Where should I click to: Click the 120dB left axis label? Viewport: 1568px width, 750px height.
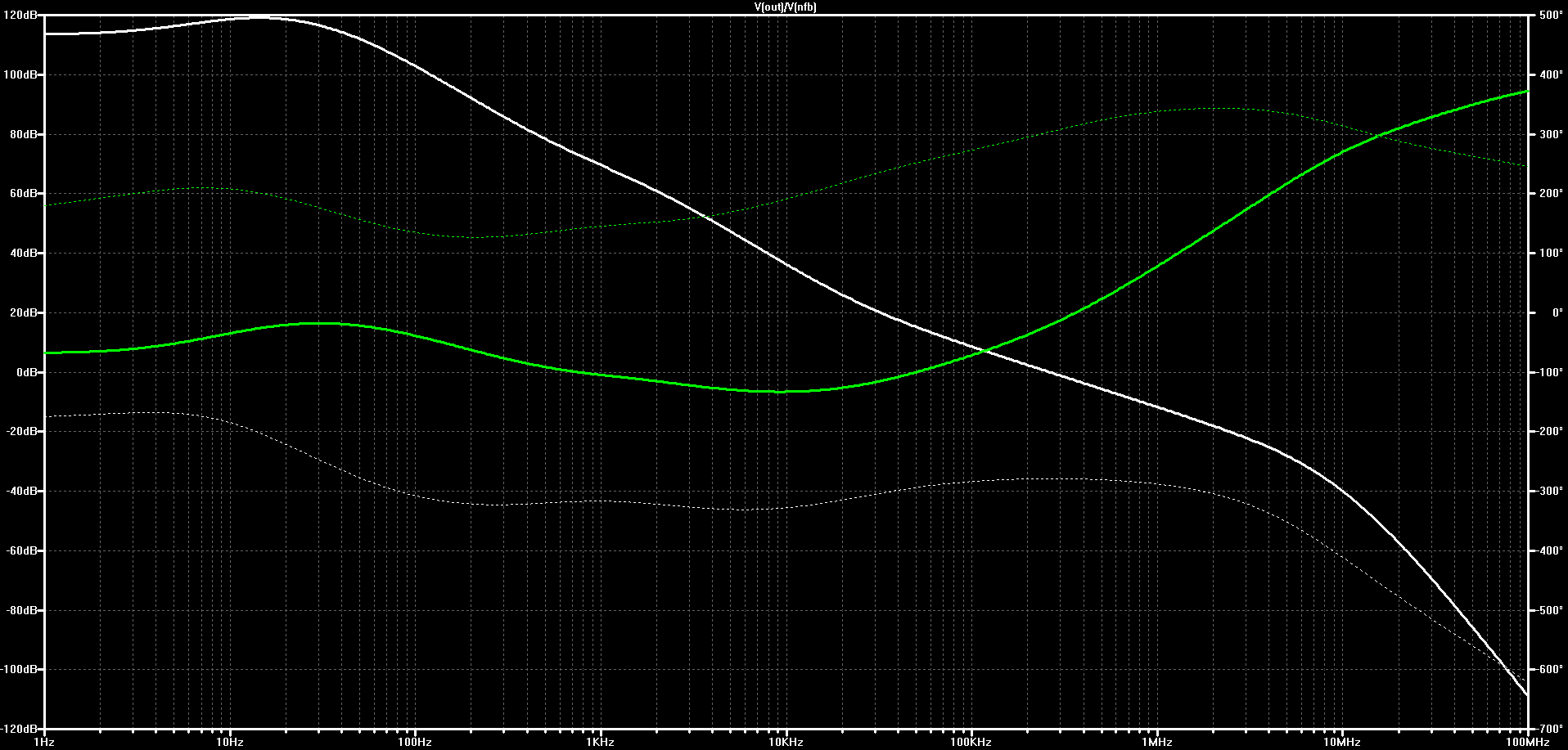tap(20, 16)
